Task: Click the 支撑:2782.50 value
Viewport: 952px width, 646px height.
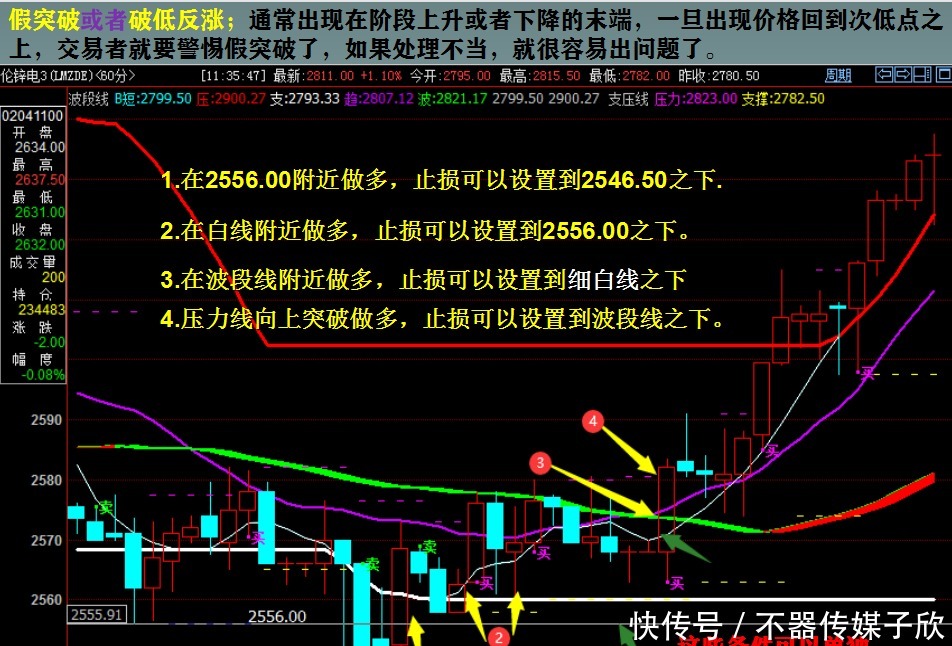Action: [783, 99]
